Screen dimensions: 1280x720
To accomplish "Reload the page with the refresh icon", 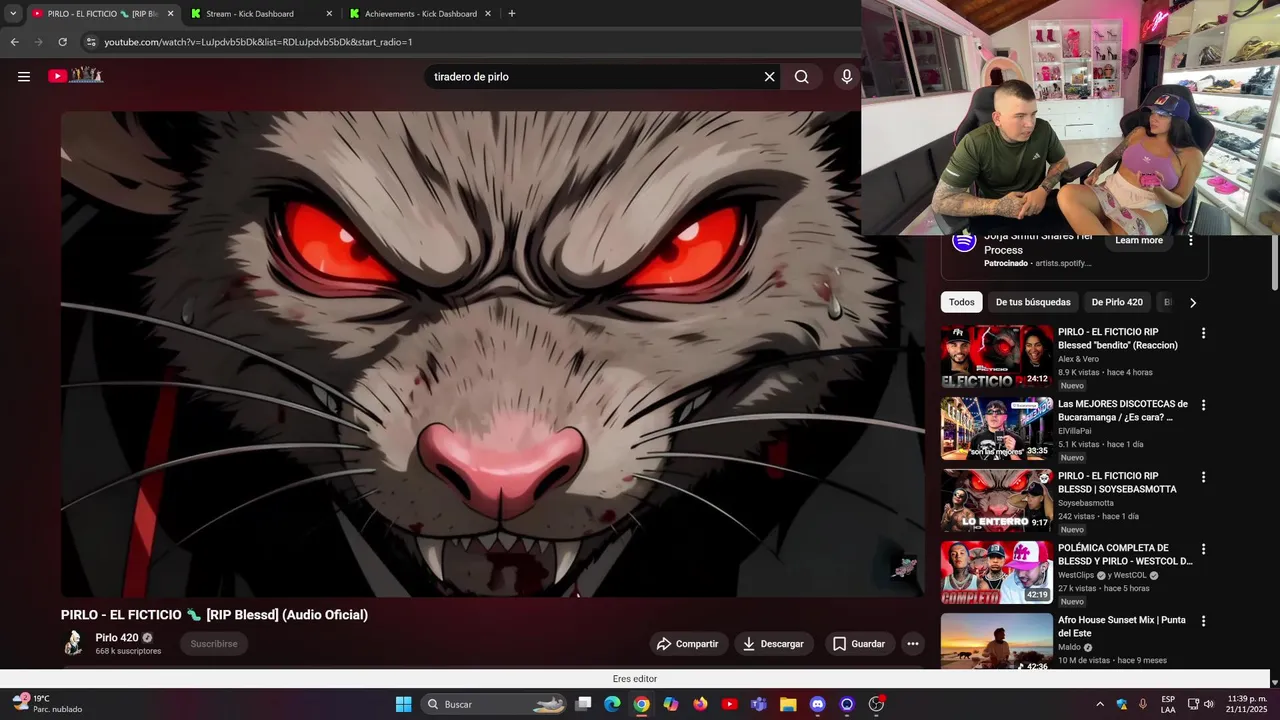I will tap(62, 42).
